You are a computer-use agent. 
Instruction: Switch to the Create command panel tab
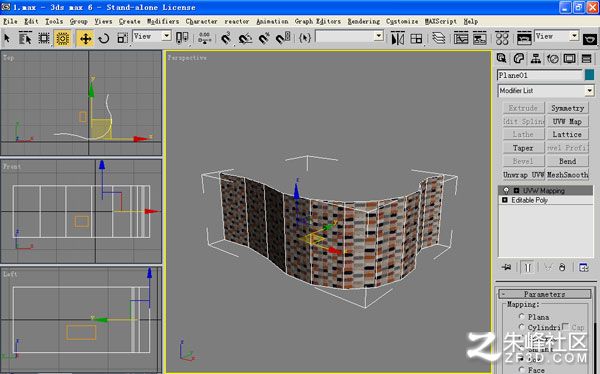[502, 58]
